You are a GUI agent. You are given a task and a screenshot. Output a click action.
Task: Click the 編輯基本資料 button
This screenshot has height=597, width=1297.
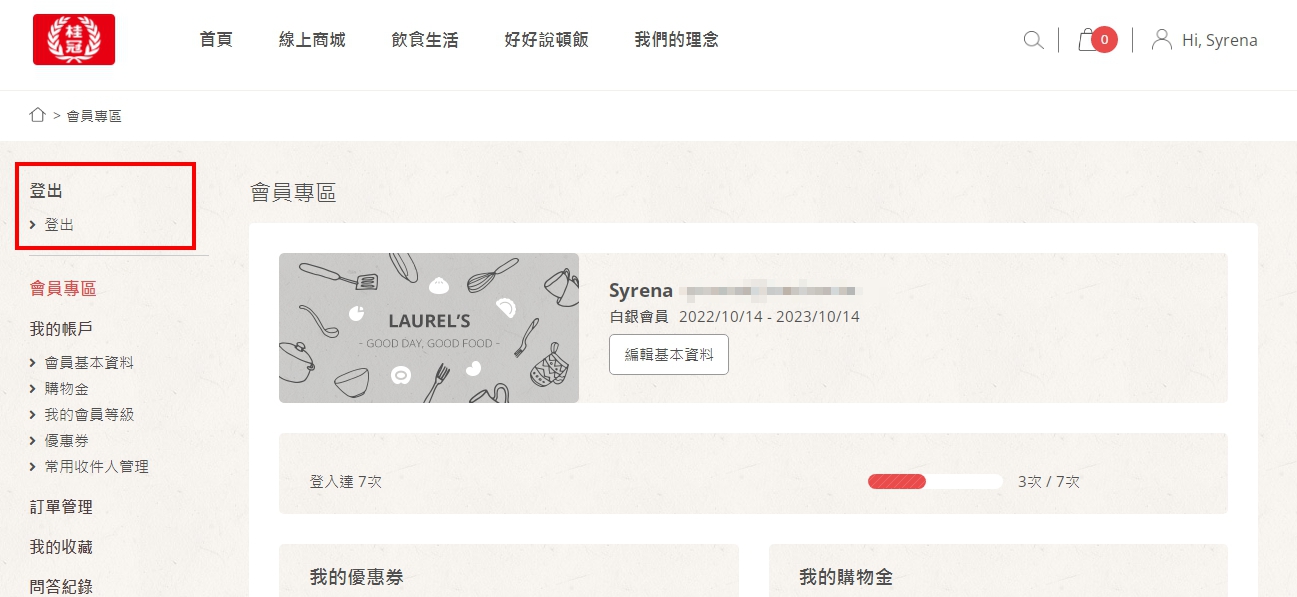tap(669, 355)
